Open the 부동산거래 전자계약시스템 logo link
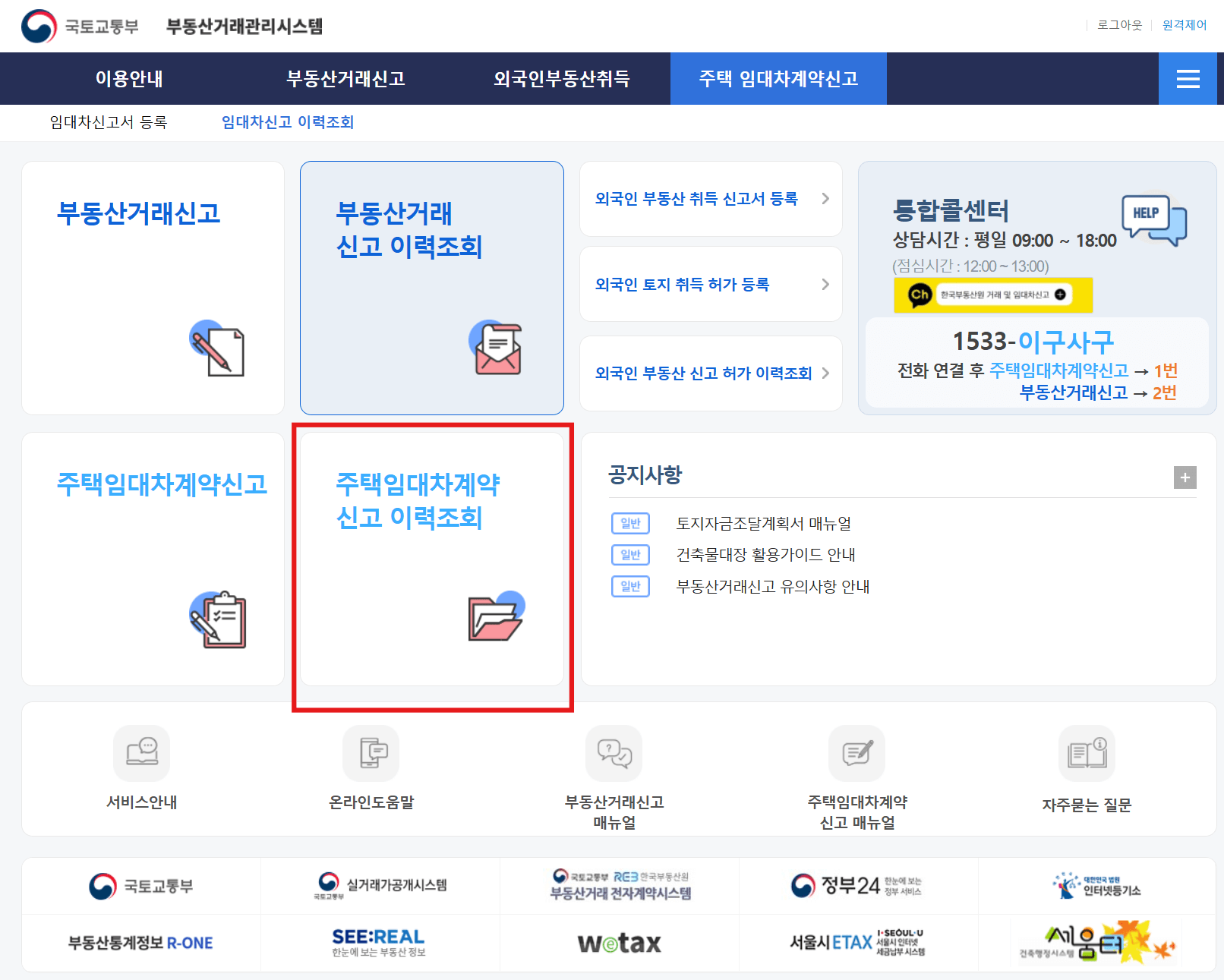The image size is (1224, 980). (620, 886)
